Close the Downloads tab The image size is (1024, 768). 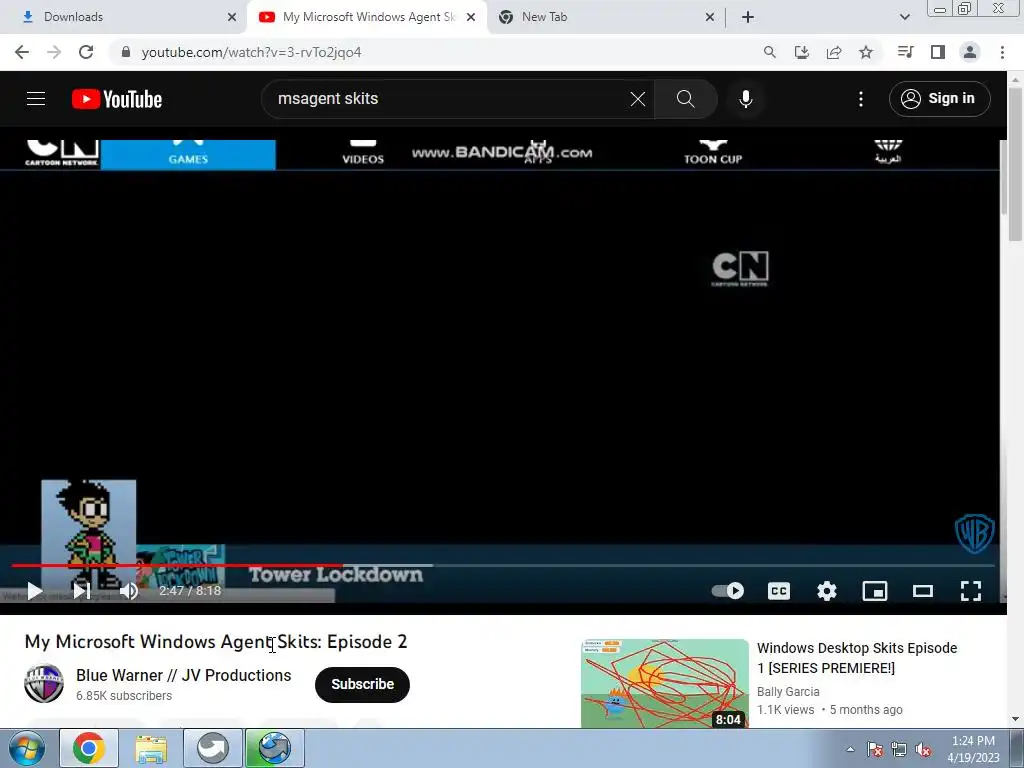[232, 17]
